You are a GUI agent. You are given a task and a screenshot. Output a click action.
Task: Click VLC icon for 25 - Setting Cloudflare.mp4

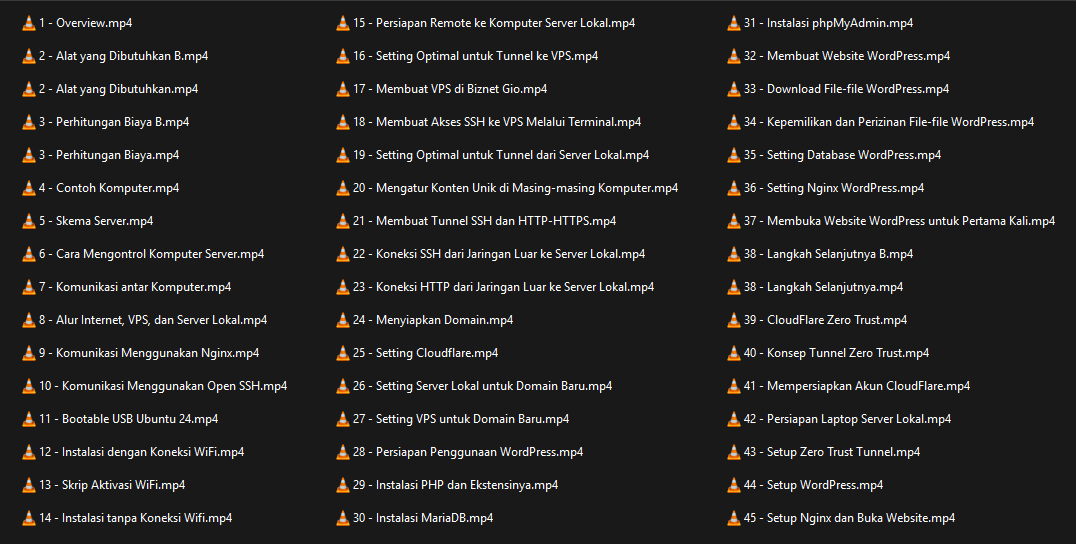point(342,353)
